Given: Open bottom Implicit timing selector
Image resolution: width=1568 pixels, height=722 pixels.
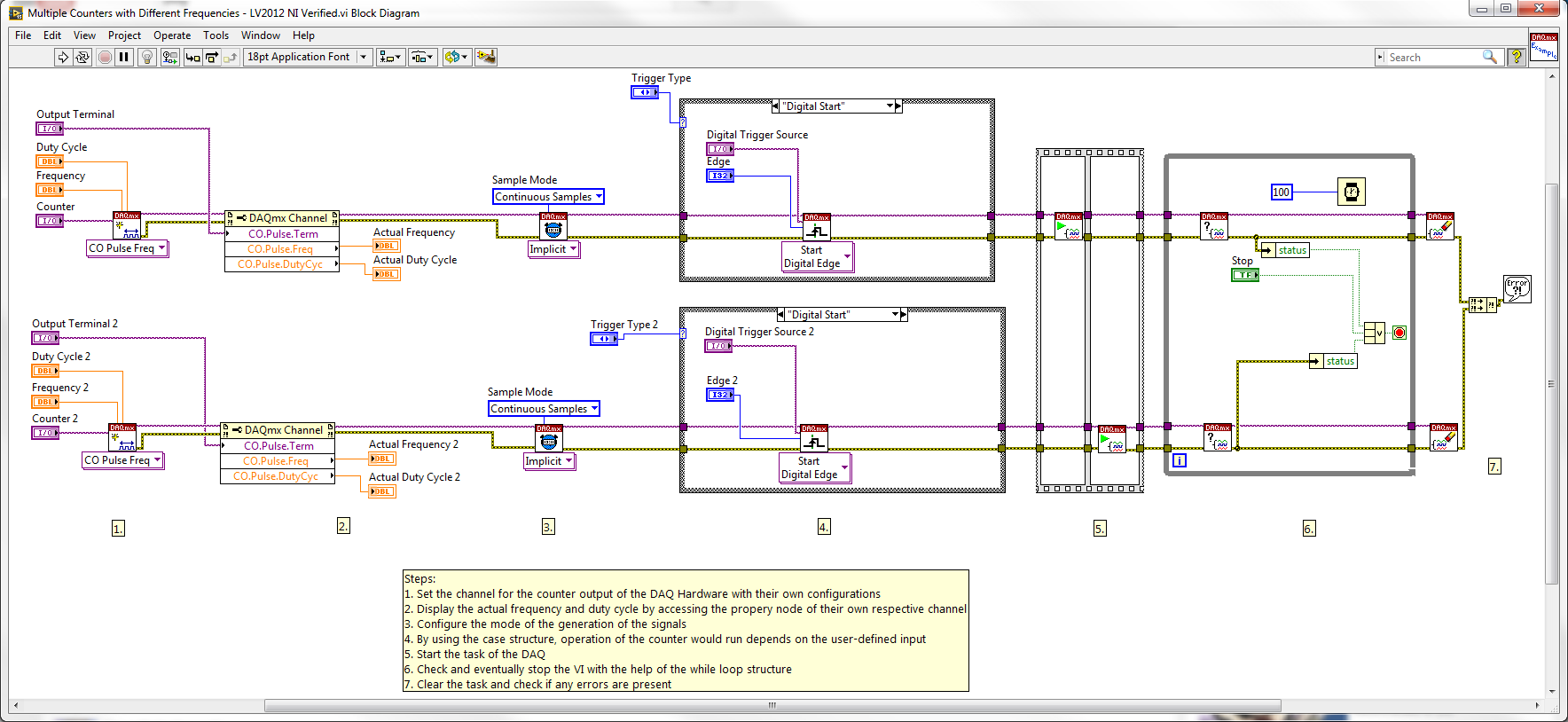Looking at the screenshot, I should [x=549, y=461].
